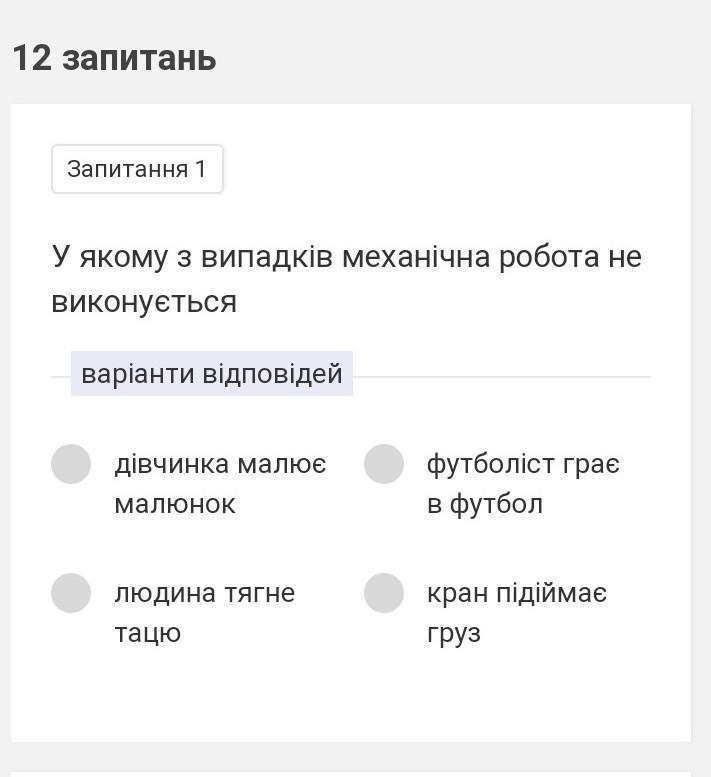This screenshot has height=777, width=711.
Task: Click the word "груз" in the crane answer
Action: tap(454, 633)
